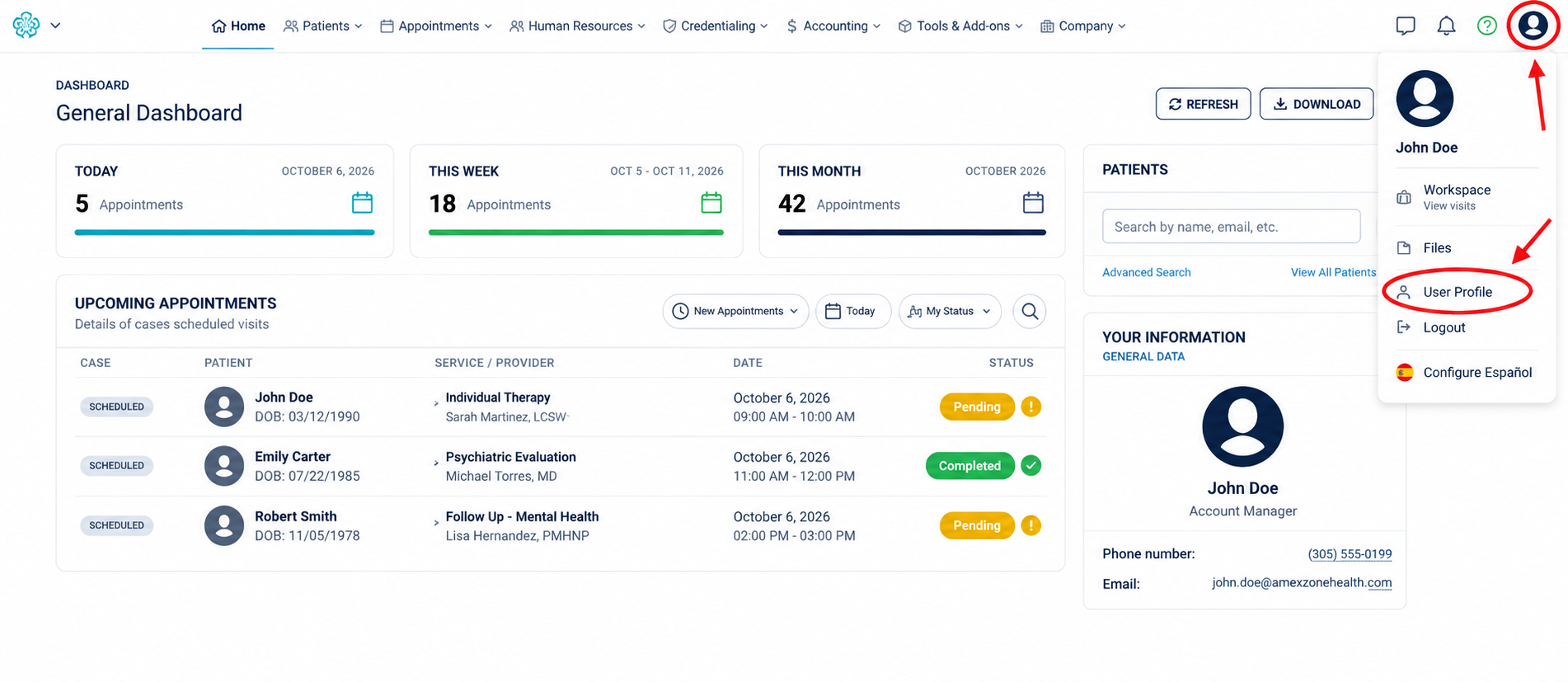Screen dimensions: 1568x682
Task: Select Workspace in the user menu
Action: (1458, 197)
